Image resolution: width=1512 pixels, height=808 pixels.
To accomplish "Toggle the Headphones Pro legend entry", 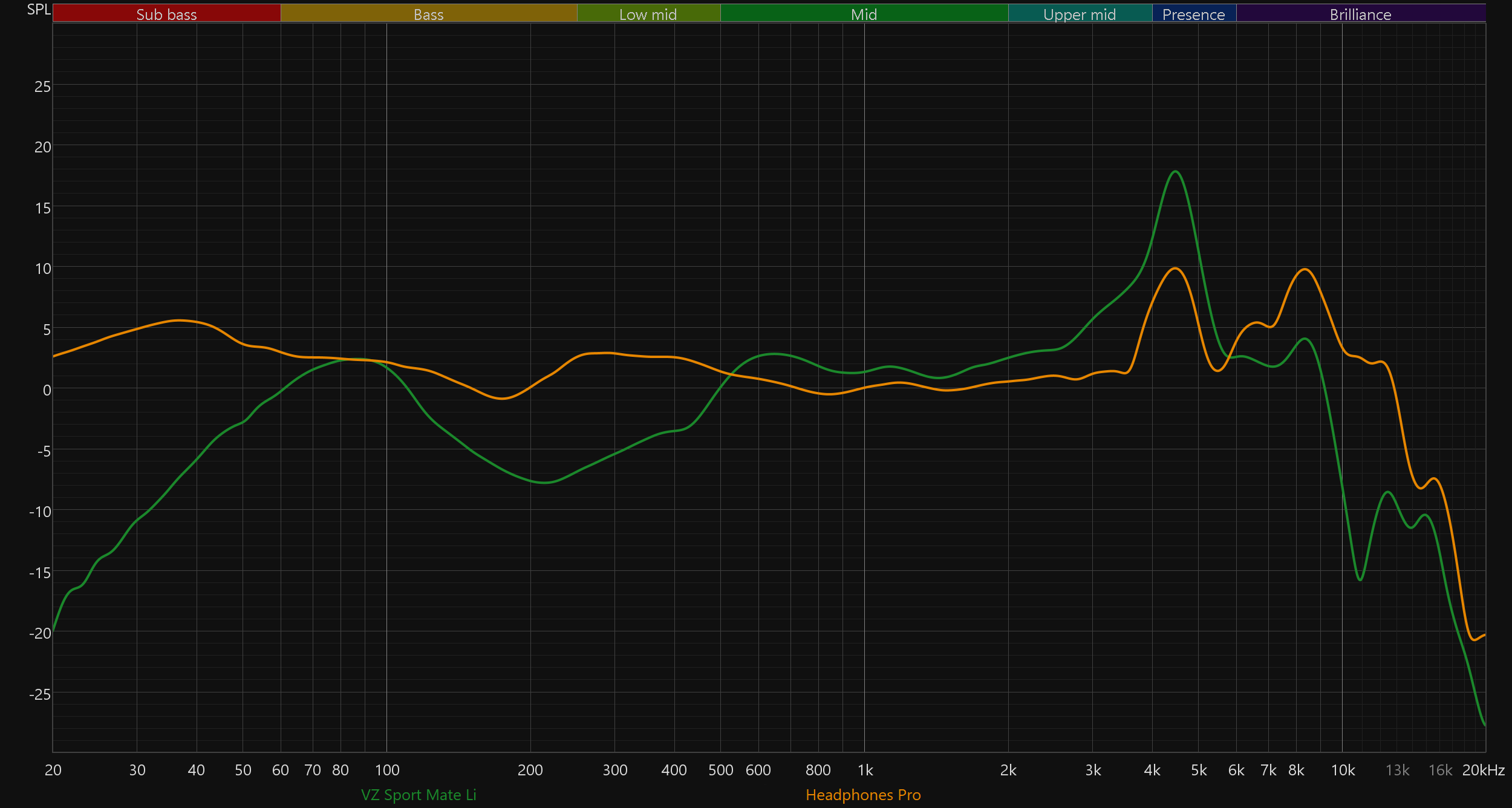I will tap(863, 795).
